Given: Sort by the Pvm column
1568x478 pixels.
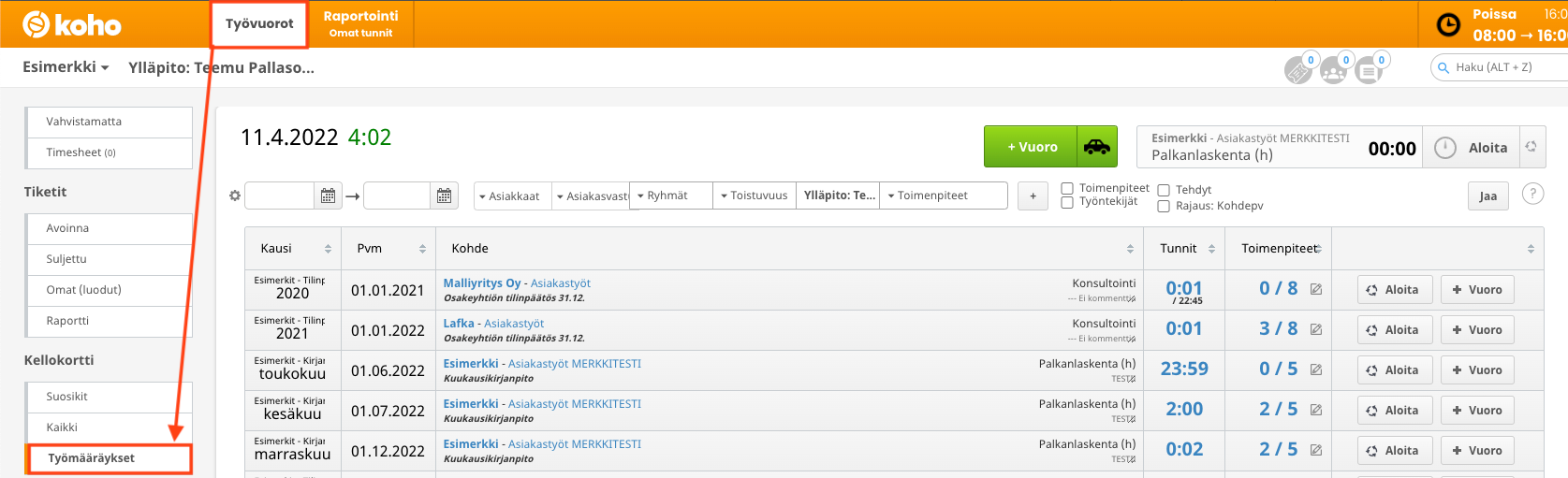Looking at the screenshot, I should coord(390,249).
